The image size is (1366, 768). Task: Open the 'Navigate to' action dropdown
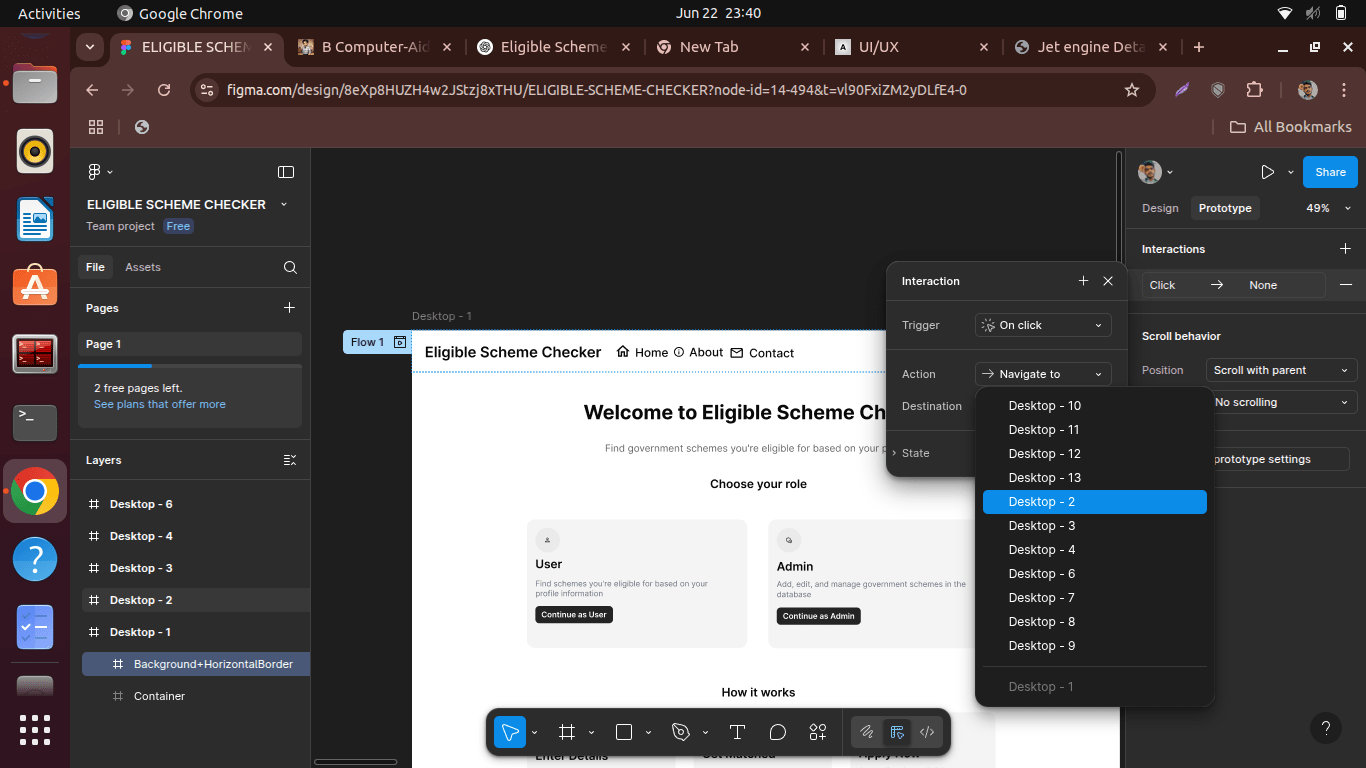click(x=1043, y=374)
